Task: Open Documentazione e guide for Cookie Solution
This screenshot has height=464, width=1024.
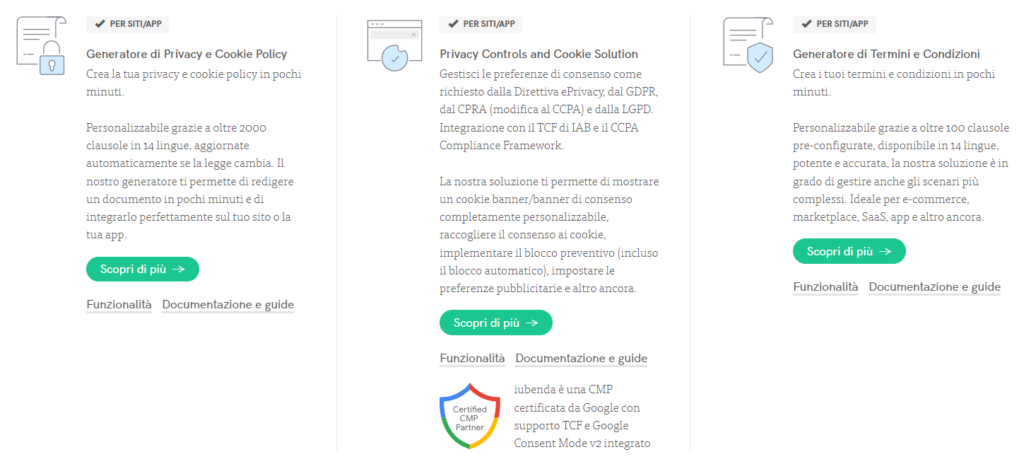Action: coord(581,359)
